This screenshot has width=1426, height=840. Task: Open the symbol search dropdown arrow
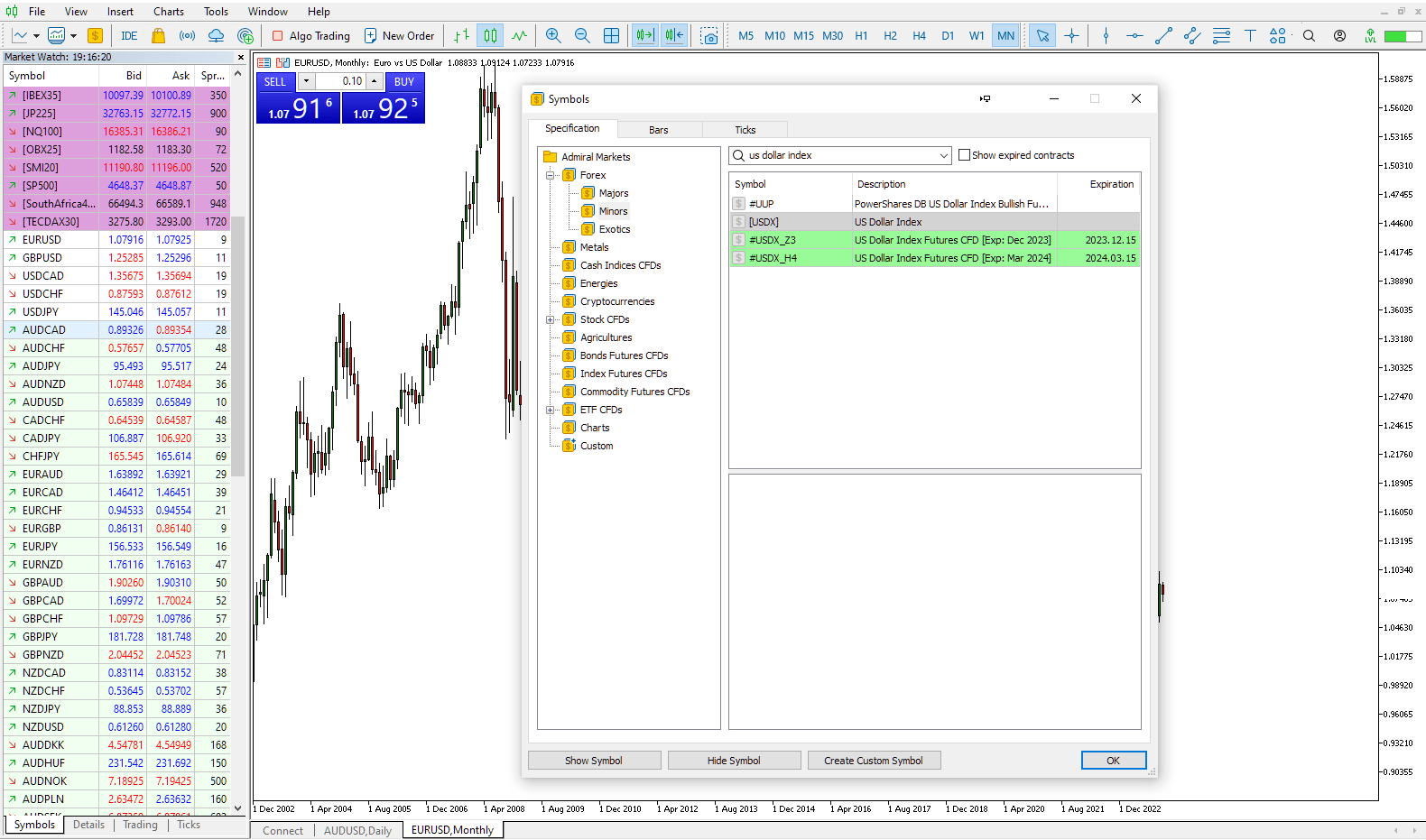(944, 155)
